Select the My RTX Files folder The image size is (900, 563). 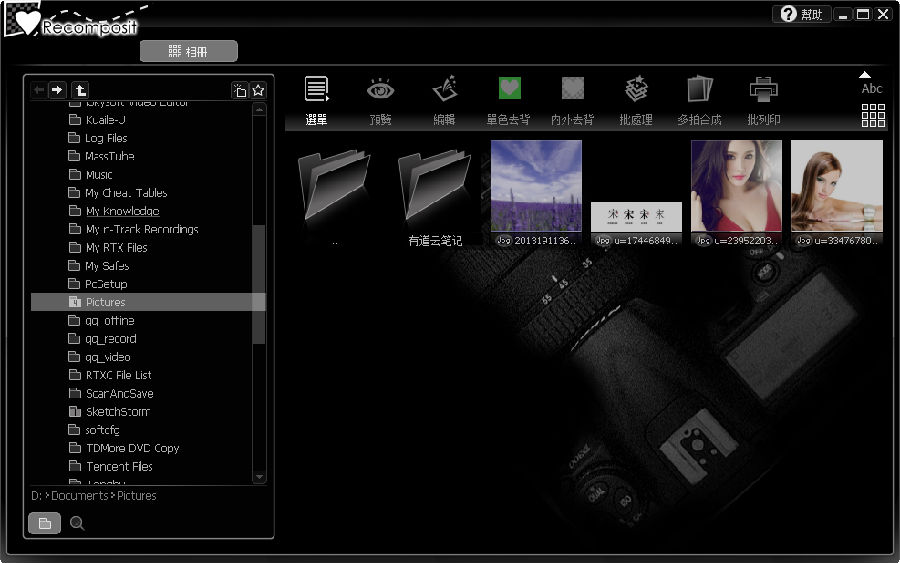[x=108, y=247]
